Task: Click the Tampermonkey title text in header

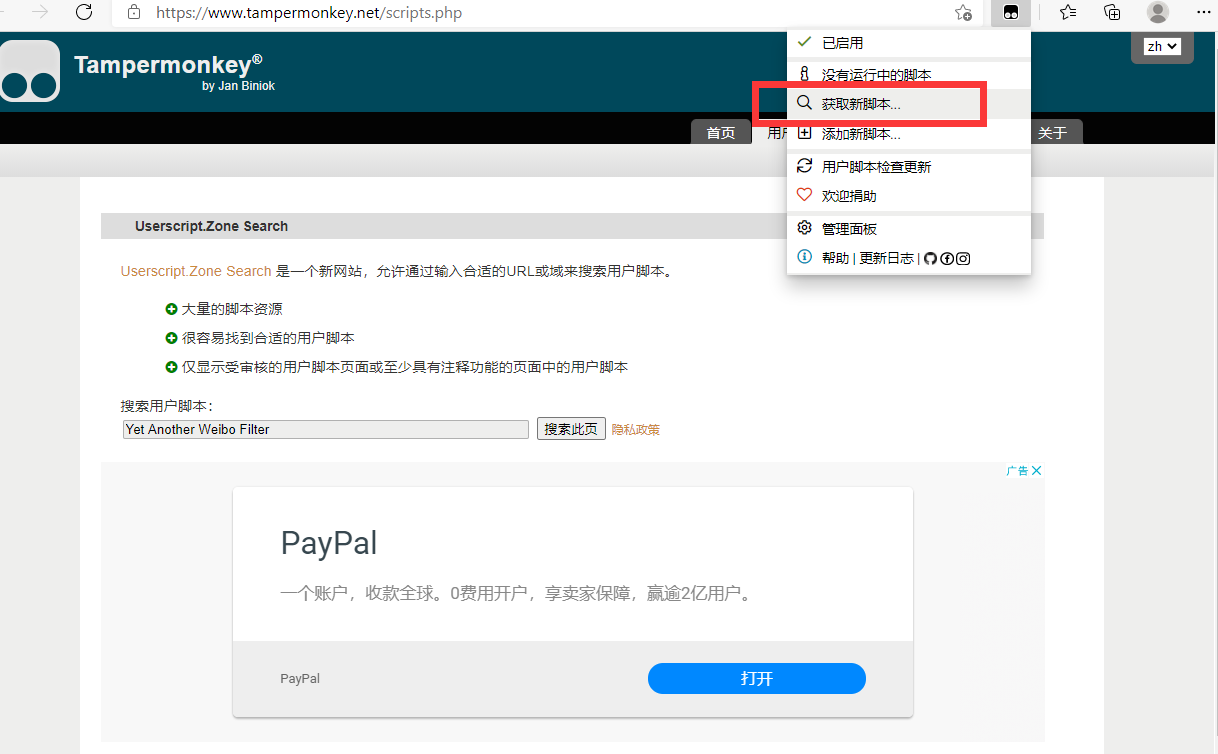Action: click(x=168, y=65)
